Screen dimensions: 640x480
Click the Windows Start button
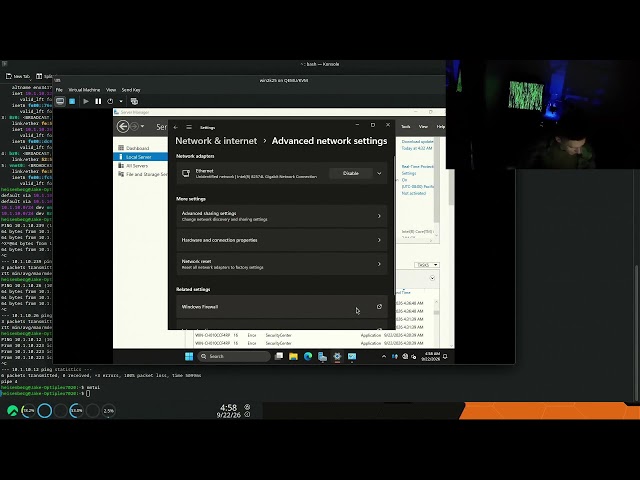point(189,356)
